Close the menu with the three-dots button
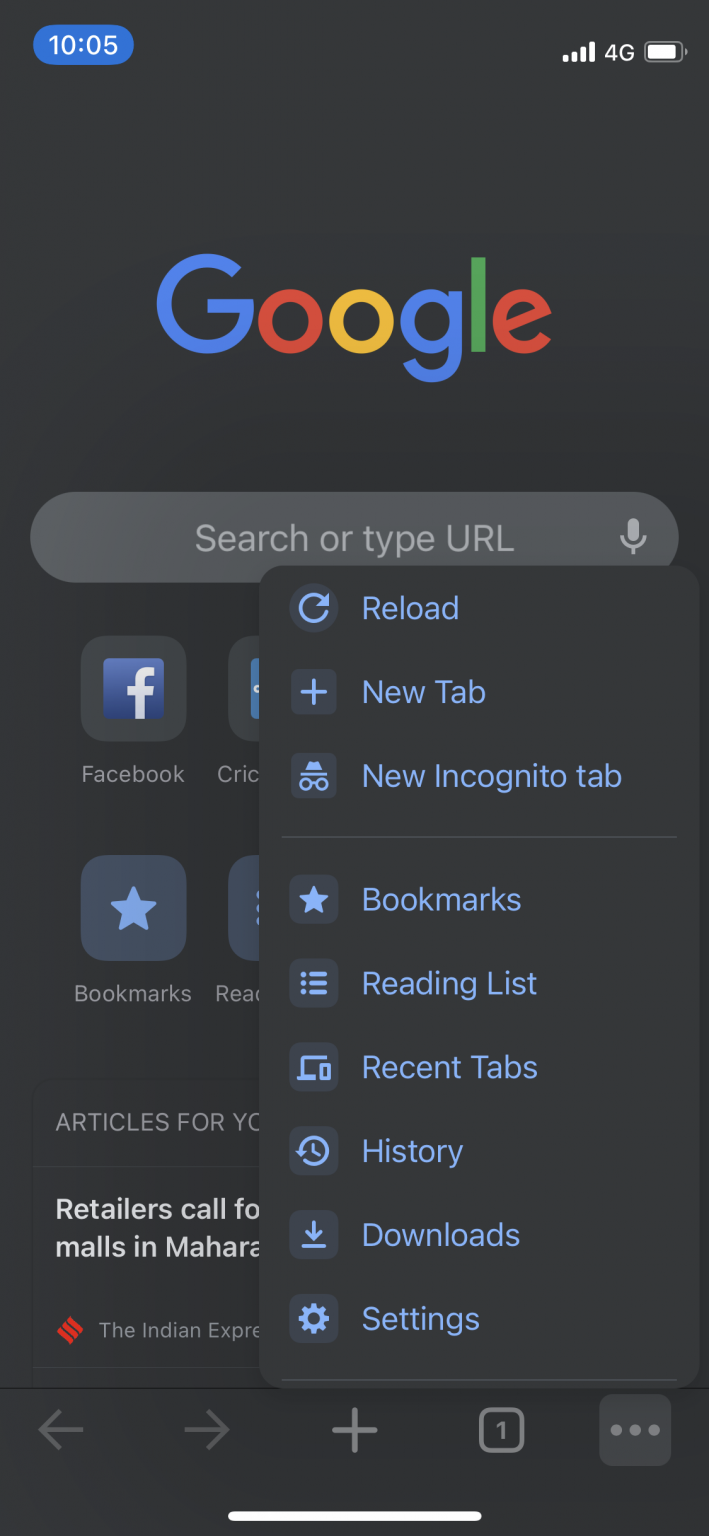This screenshot has height=1536, width=709. [635, 1430]
